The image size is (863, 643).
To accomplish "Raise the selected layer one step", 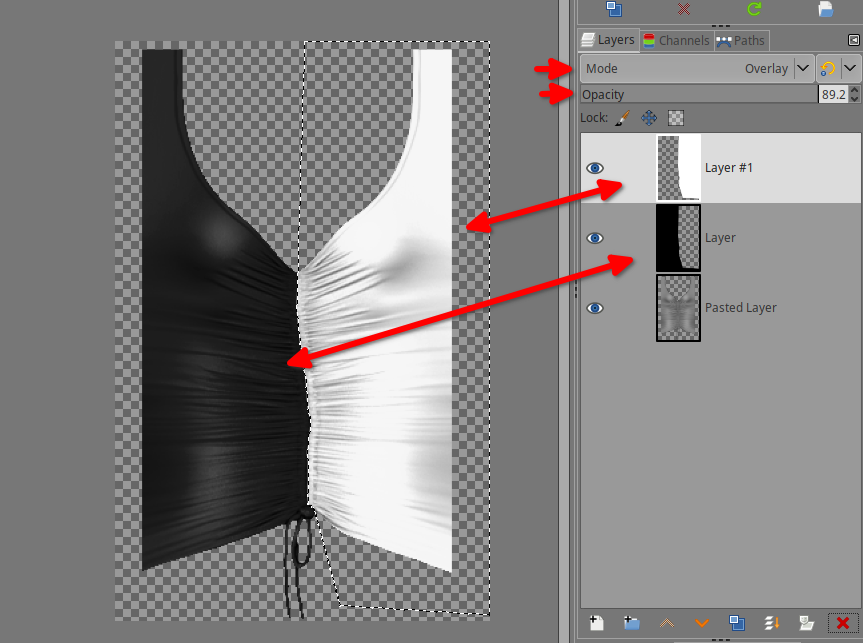I will click(x=667, y=623).
